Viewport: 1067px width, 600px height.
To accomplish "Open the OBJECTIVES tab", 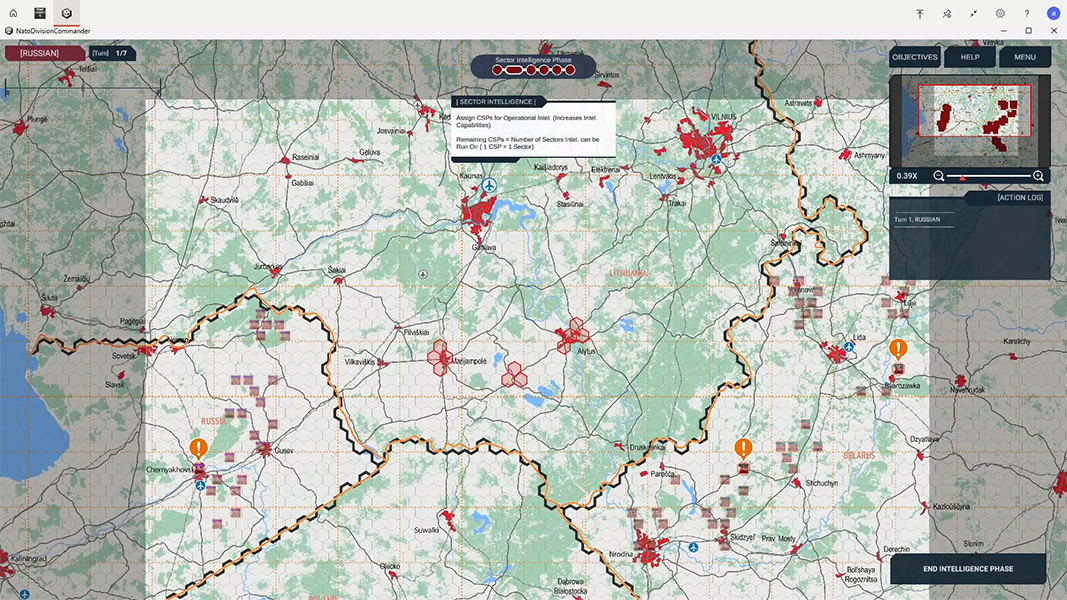I will (x=915, y=57).
